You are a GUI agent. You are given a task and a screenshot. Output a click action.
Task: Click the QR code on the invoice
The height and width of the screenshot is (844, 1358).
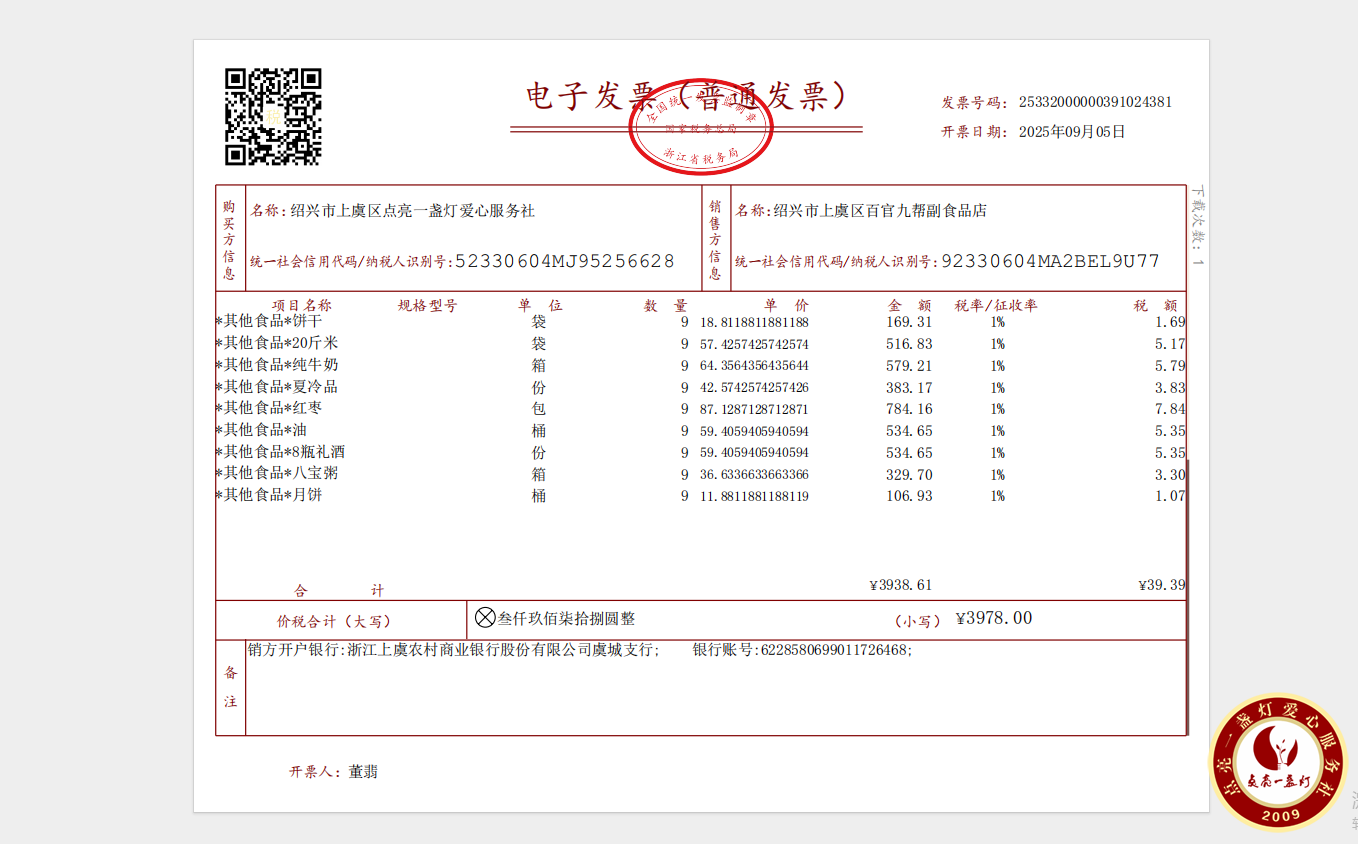pyautogui.click(x=273, y=117)
